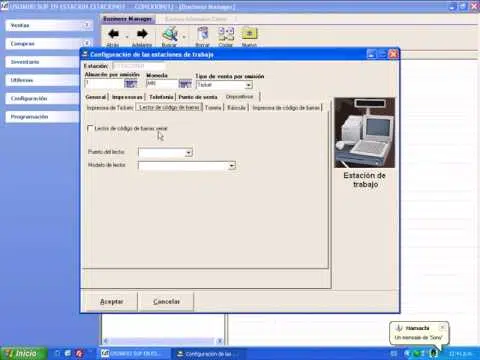Switch to the Telefonía tab
480x360 pixels.
click(x=161, y=97)
